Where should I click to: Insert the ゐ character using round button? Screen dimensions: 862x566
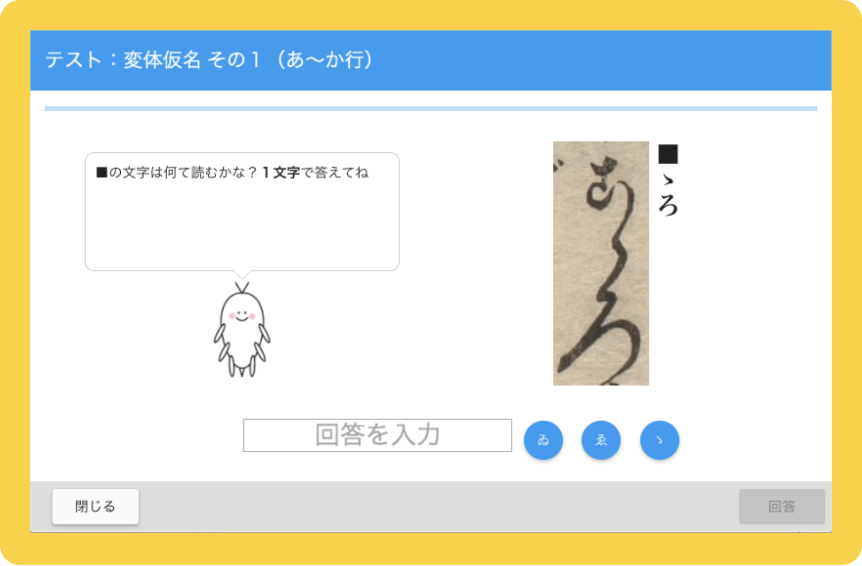[x=543, y=440]
